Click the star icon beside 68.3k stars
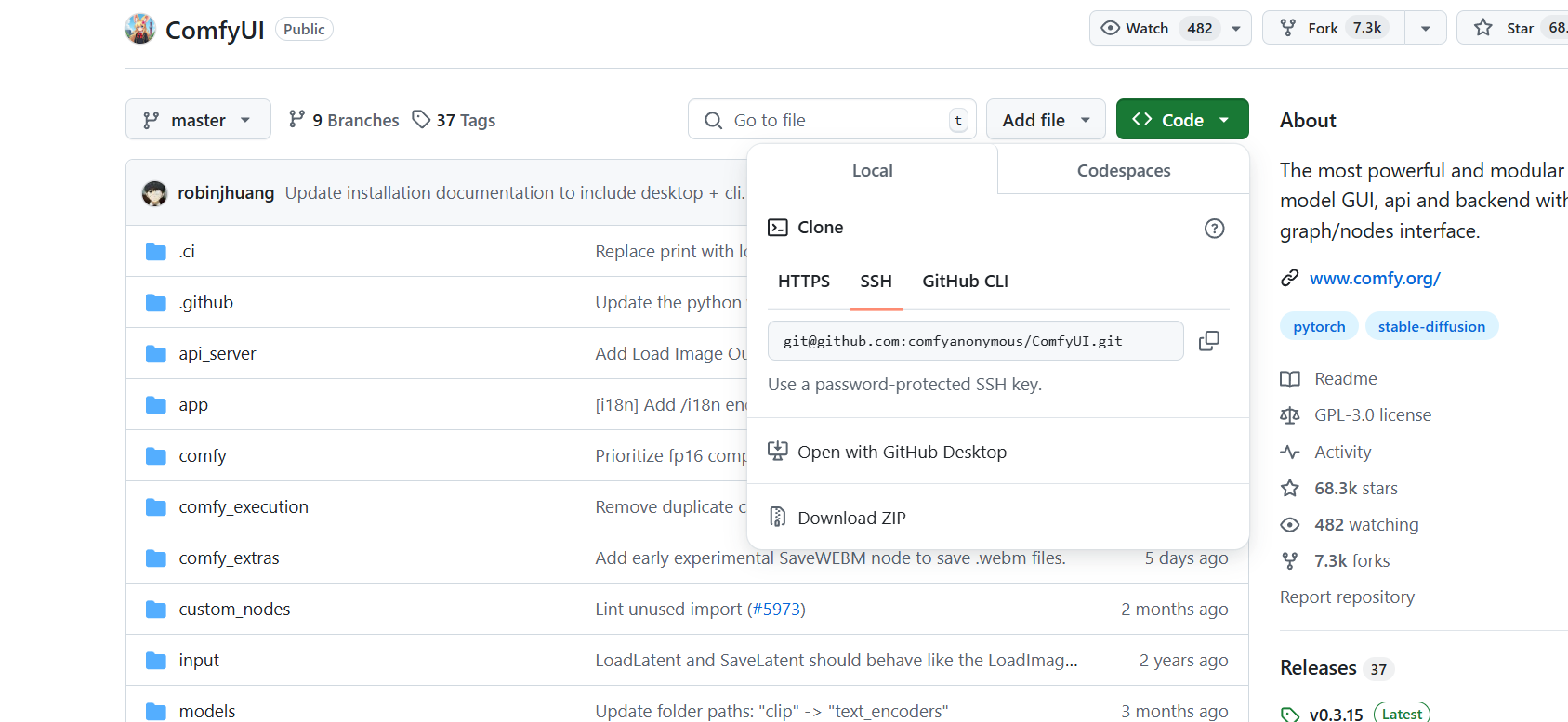The width and height of the screenshot is (1568, 722). pyautogui.click(x=1290, y=489)
